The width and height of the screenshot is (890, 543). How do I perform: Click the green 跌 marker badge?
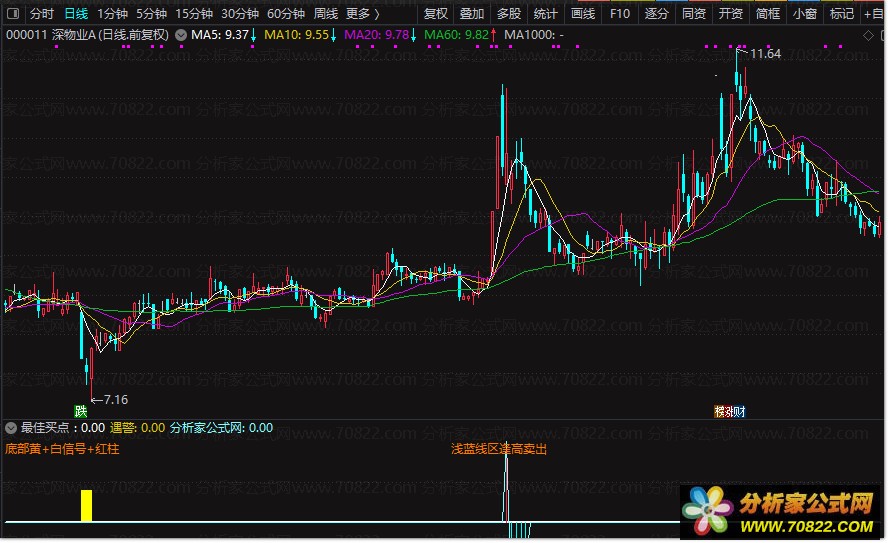pos(81,411)
